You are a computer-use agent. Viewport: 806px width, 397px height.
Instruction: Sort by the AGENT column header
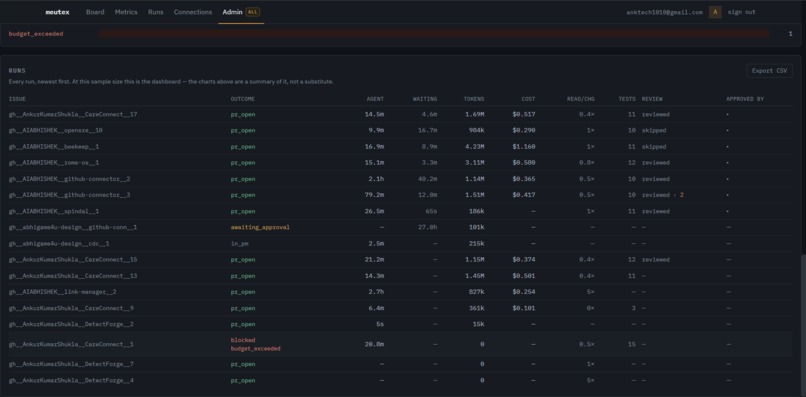pos(375,99)
